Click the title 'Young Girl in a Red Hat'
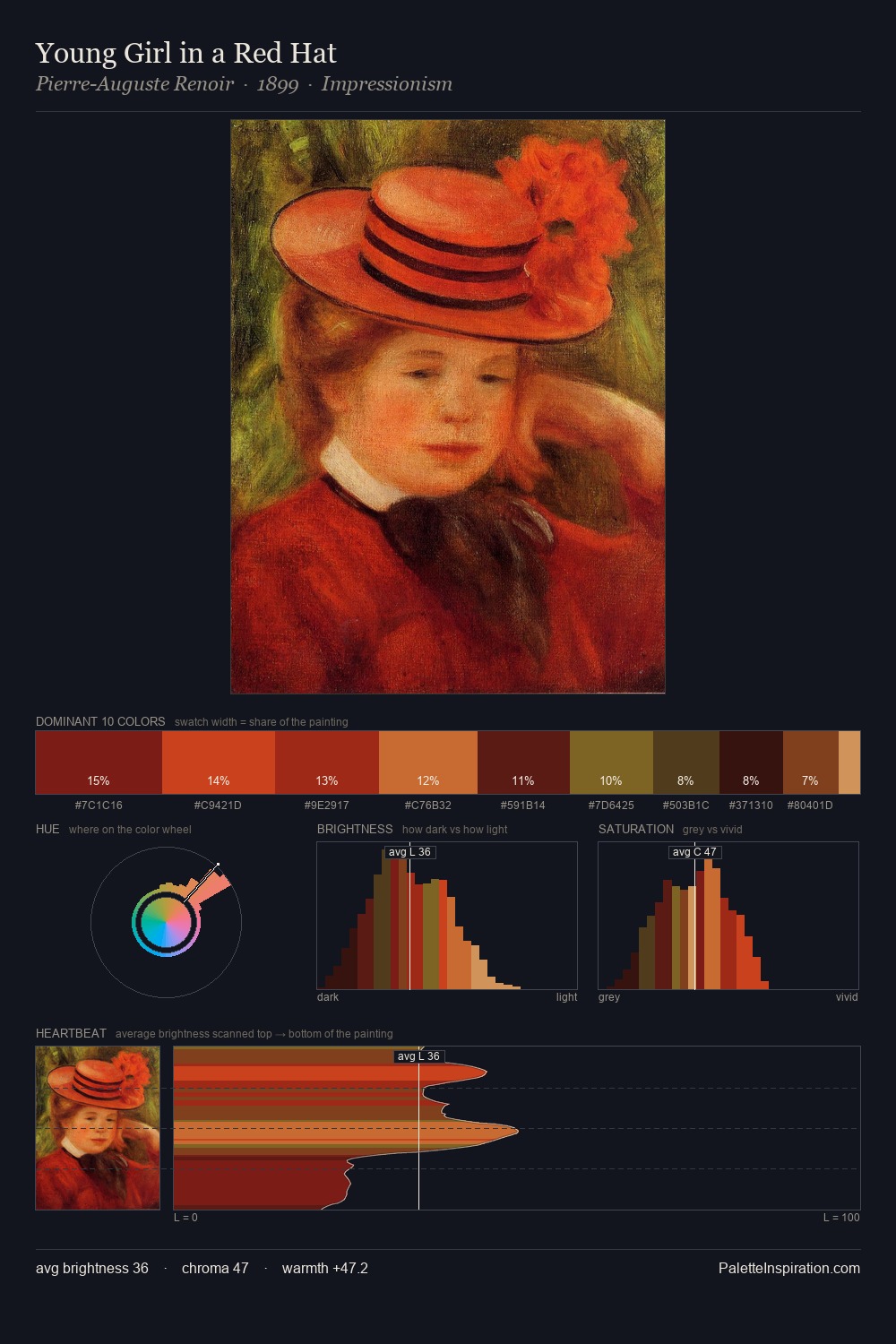896x1344 pixels. point(186,54)
